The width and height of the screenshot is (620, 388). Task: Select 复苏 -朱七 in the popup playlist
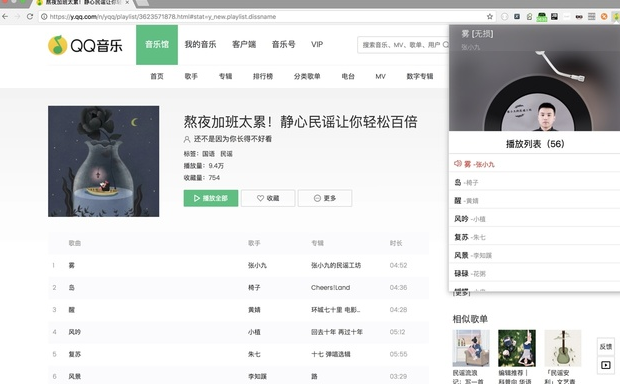534,237
